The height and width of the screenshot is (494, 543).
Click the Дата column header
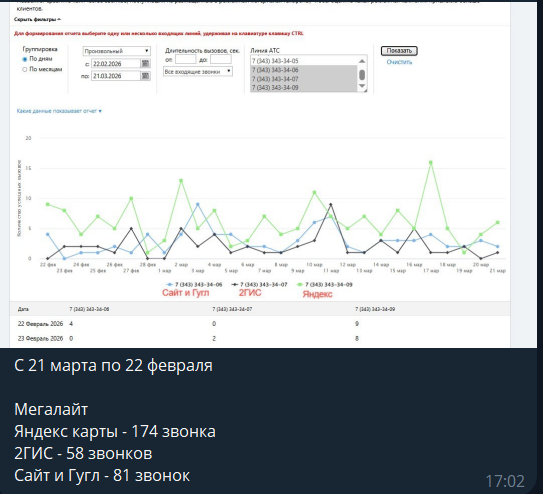(23, 309)
